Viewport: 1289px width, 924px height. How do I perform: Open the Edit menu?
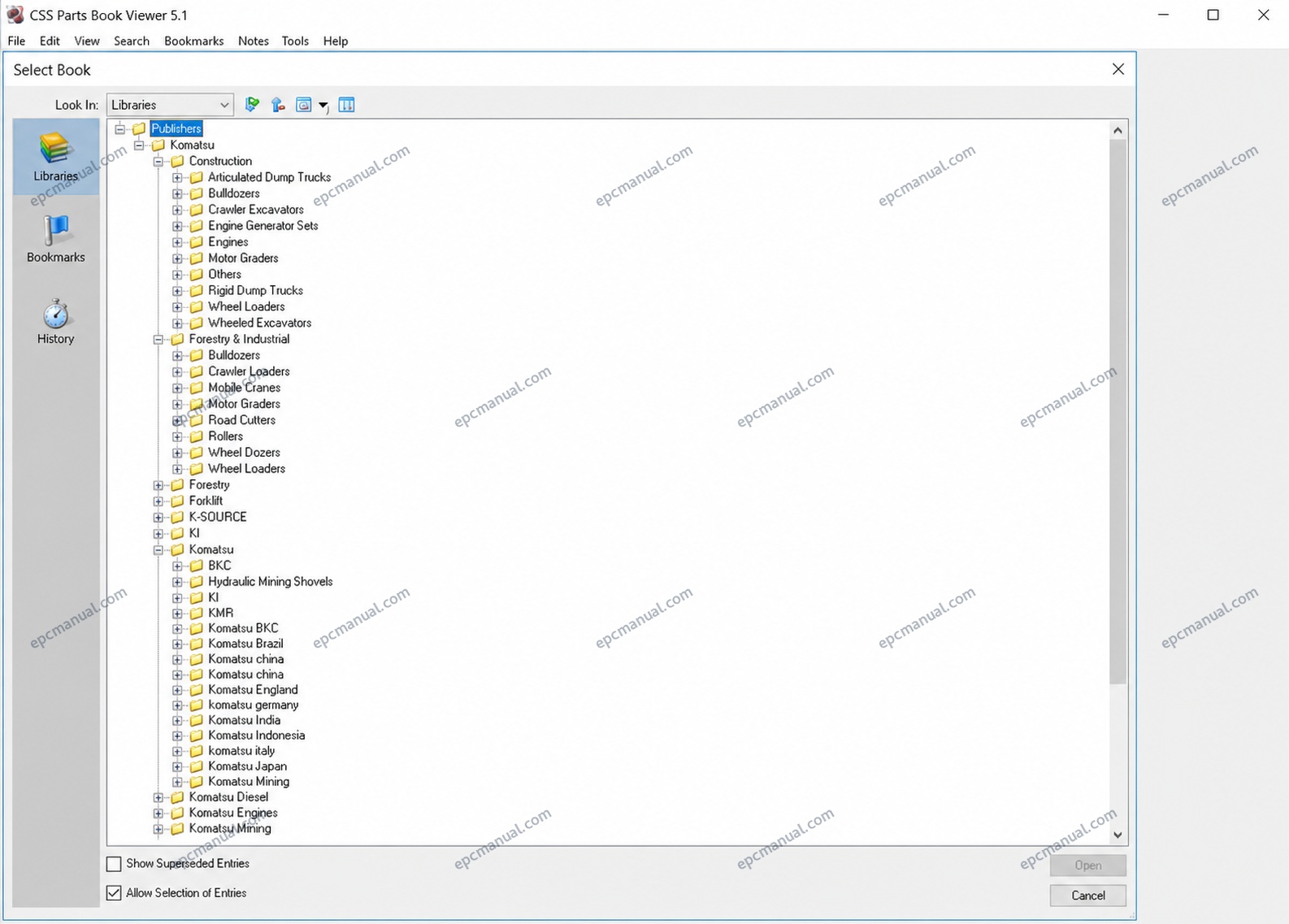50,41
